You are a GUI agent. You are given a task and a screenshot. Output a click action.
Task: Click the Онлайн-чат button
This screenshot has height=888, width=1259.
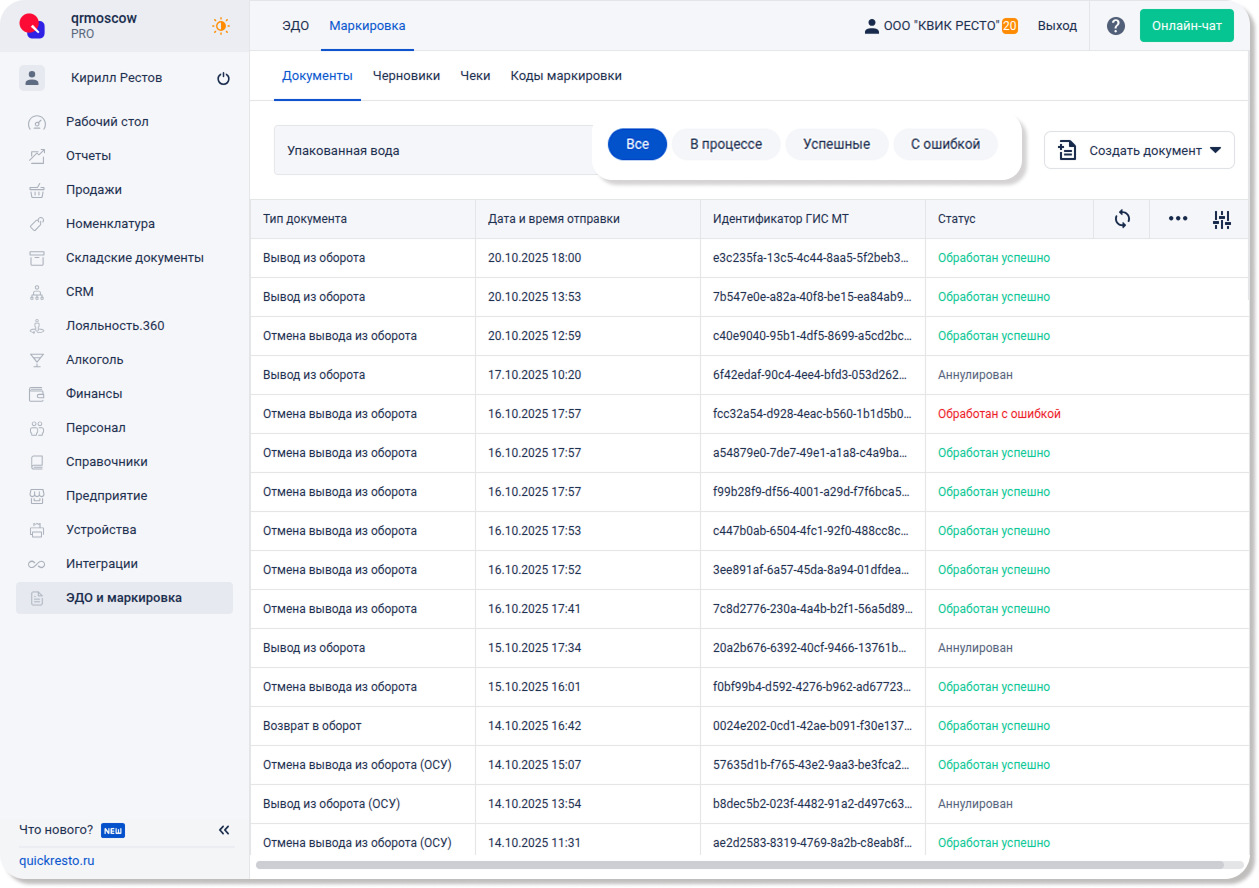(1186, 26)
